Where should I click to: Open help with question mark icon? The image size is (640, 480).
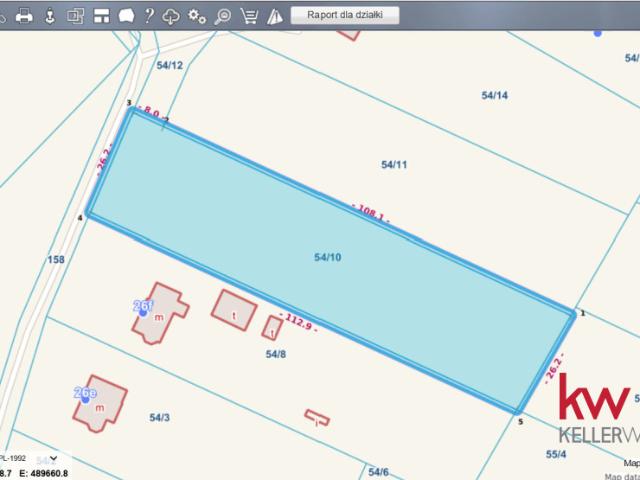tap(149, 15)
